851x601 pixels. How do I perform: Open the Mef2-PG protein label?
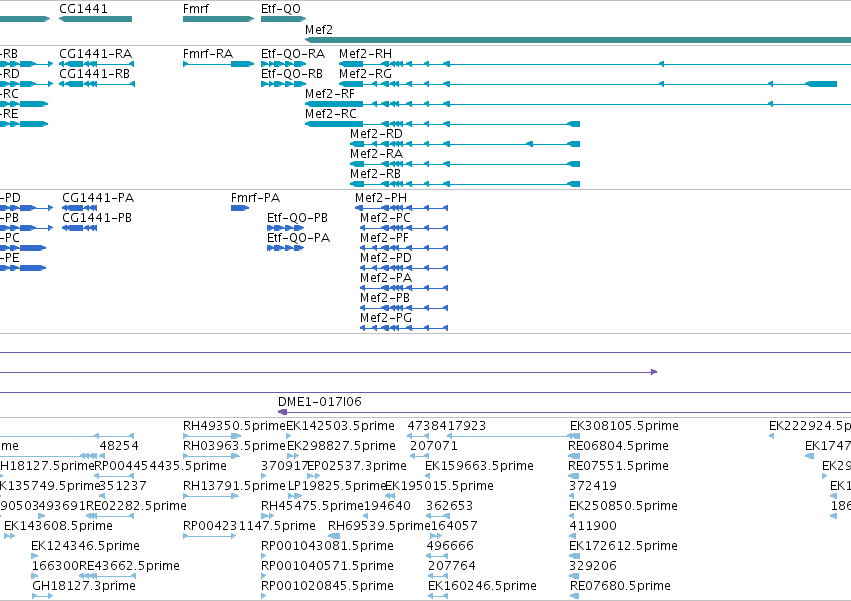pos(386,319)
